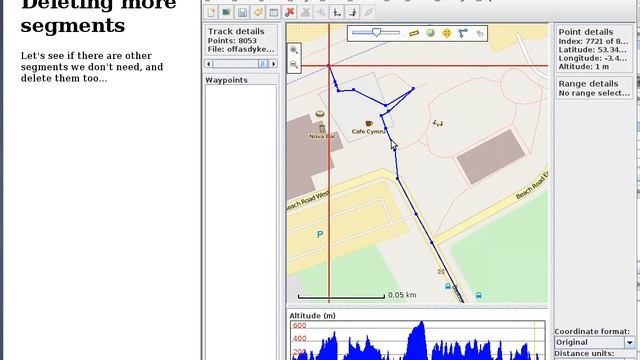
Task: Click the rightmost bus stop icon
Action: coord(479,295)
